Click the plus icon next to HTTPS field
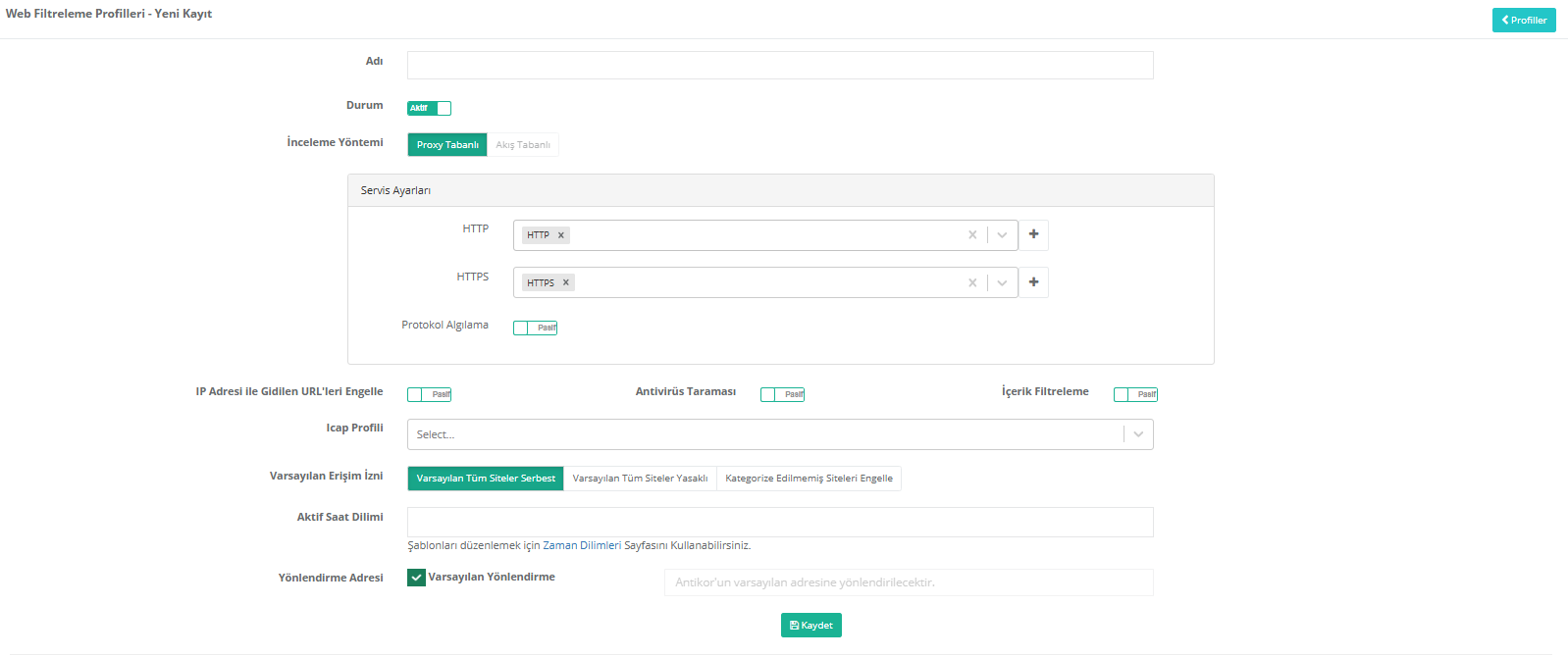1568x657 pixels. (1033, 282)
